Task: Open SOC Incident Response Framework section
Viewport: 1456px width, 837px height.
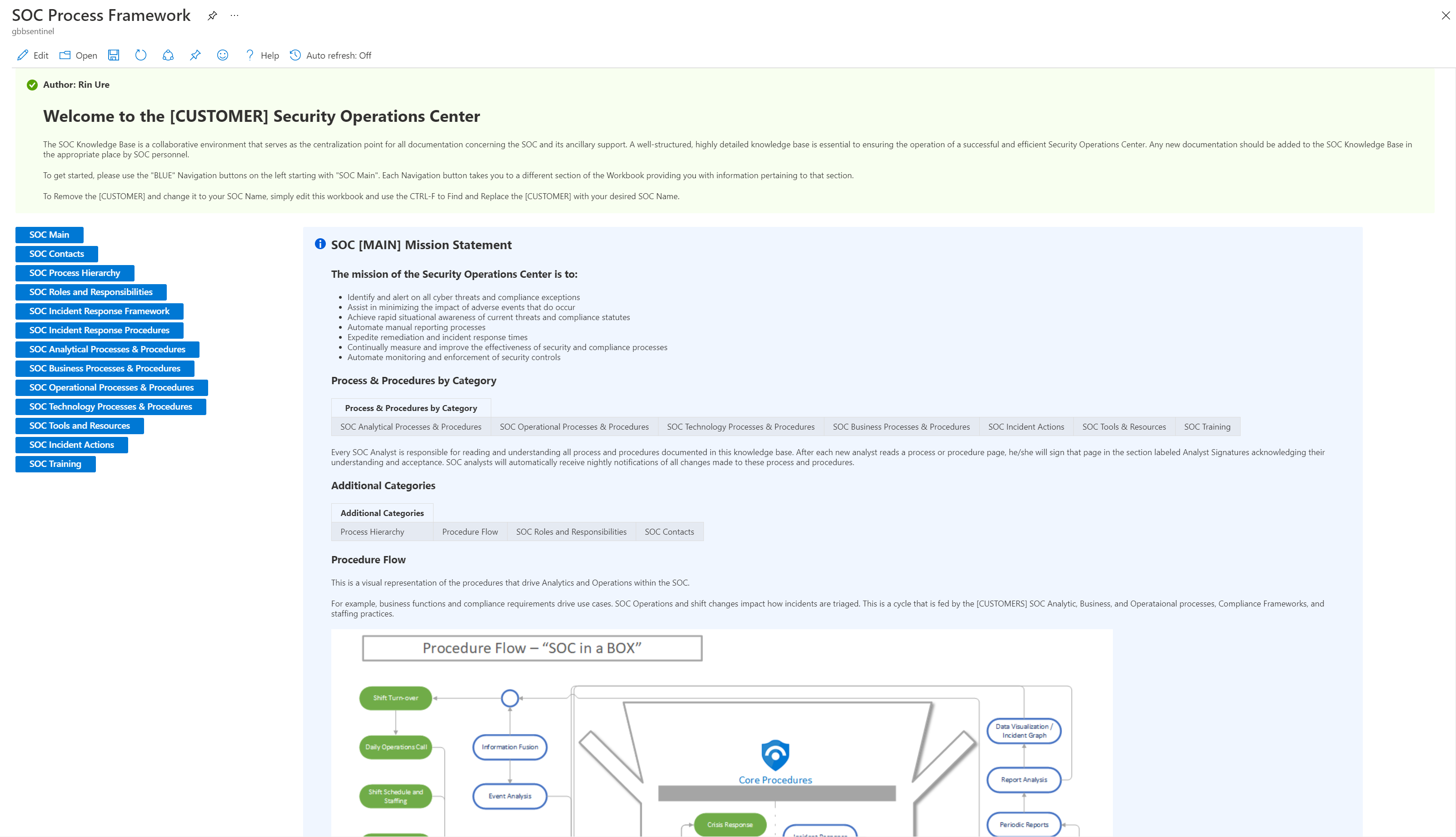Action: 99,311
